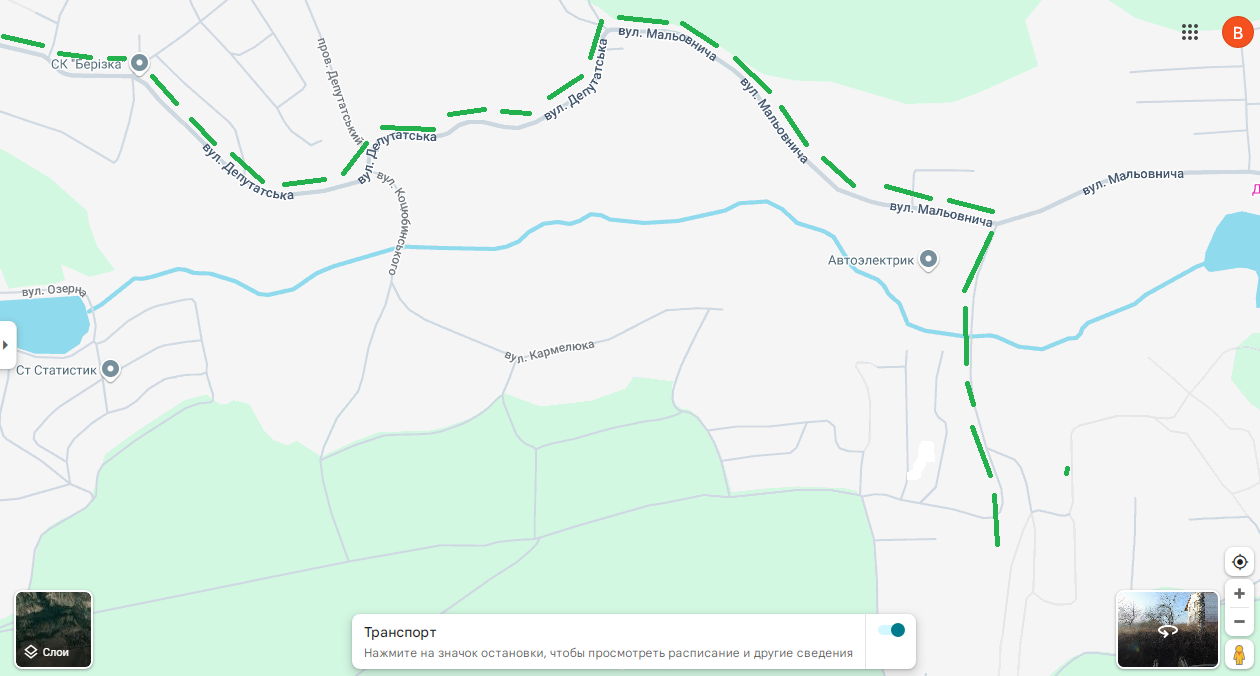
Task: Click the Автоэлектрик business label
Action: pos(871,260)
